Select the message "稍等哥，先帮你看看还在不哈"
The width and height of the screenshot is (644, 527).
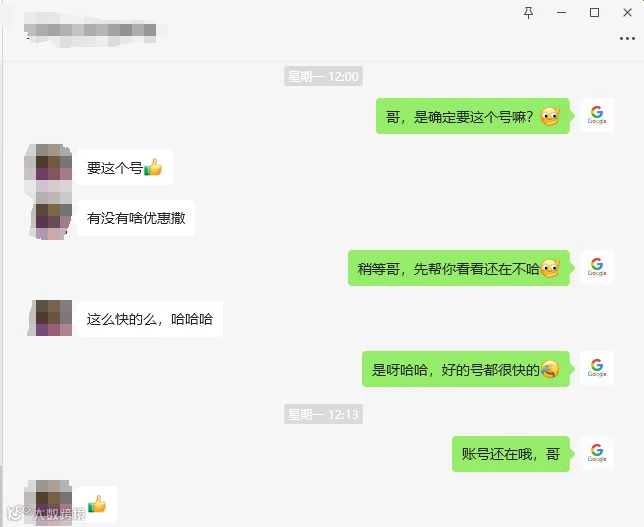459,268
